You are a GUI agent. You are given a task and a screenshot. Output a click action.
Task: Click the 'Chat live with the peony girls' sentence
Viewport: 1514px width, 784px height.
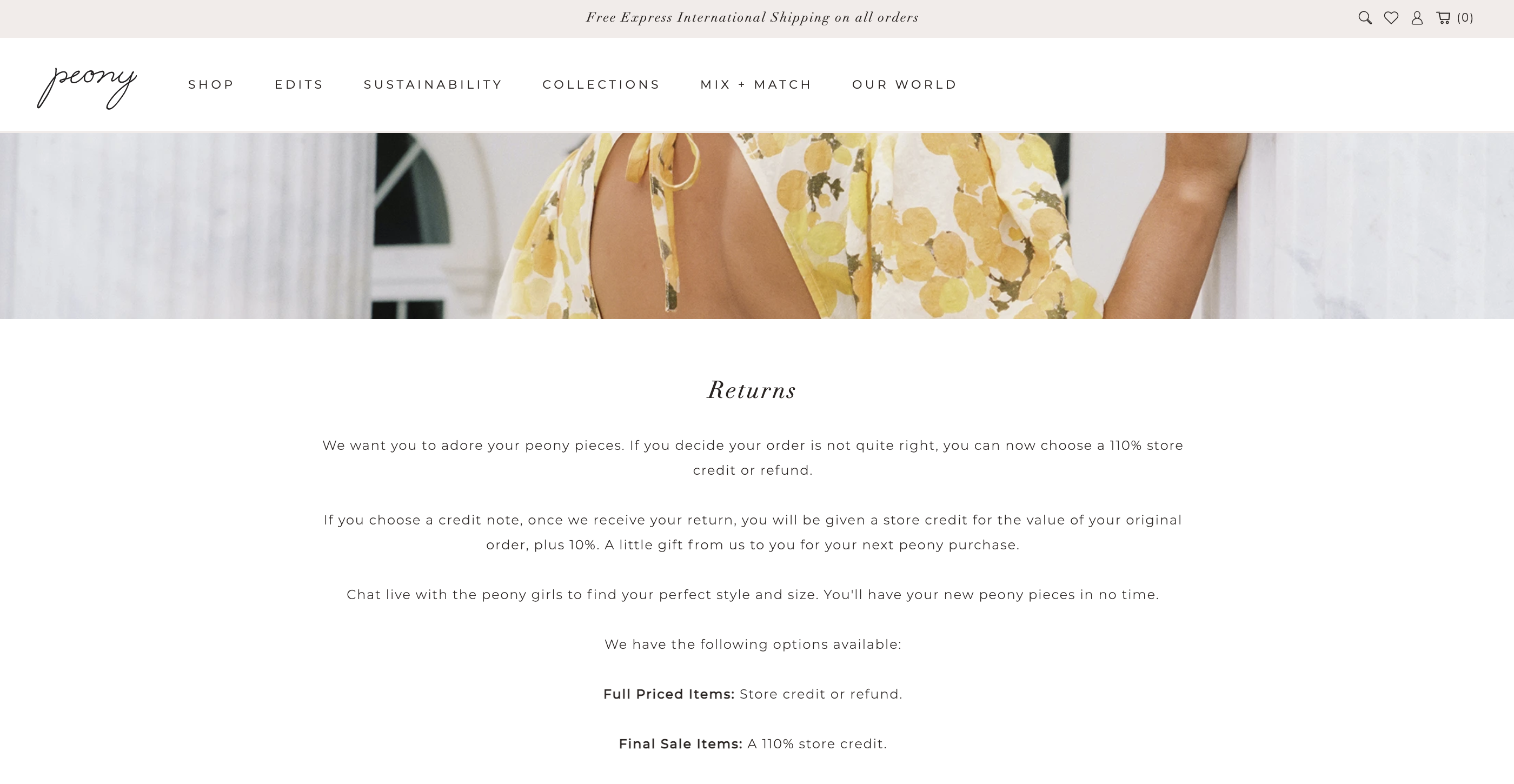pos(753,595)
